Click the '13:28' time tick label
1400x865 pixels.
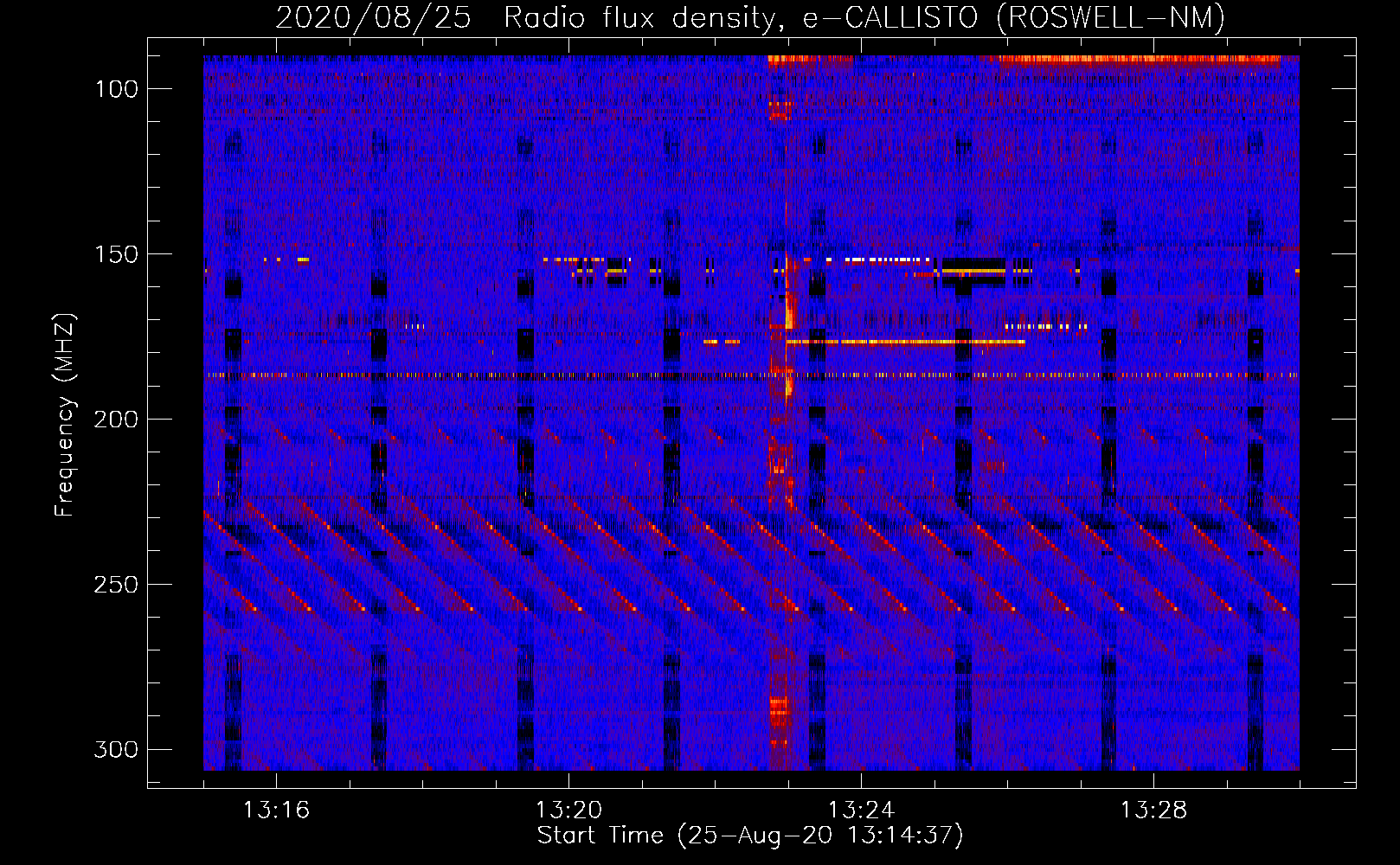[x=1153, y=811]
